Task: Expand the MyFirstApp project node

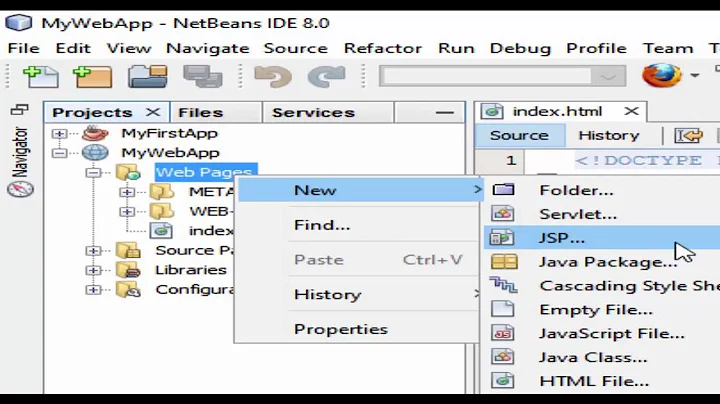Action: point(59,134)
